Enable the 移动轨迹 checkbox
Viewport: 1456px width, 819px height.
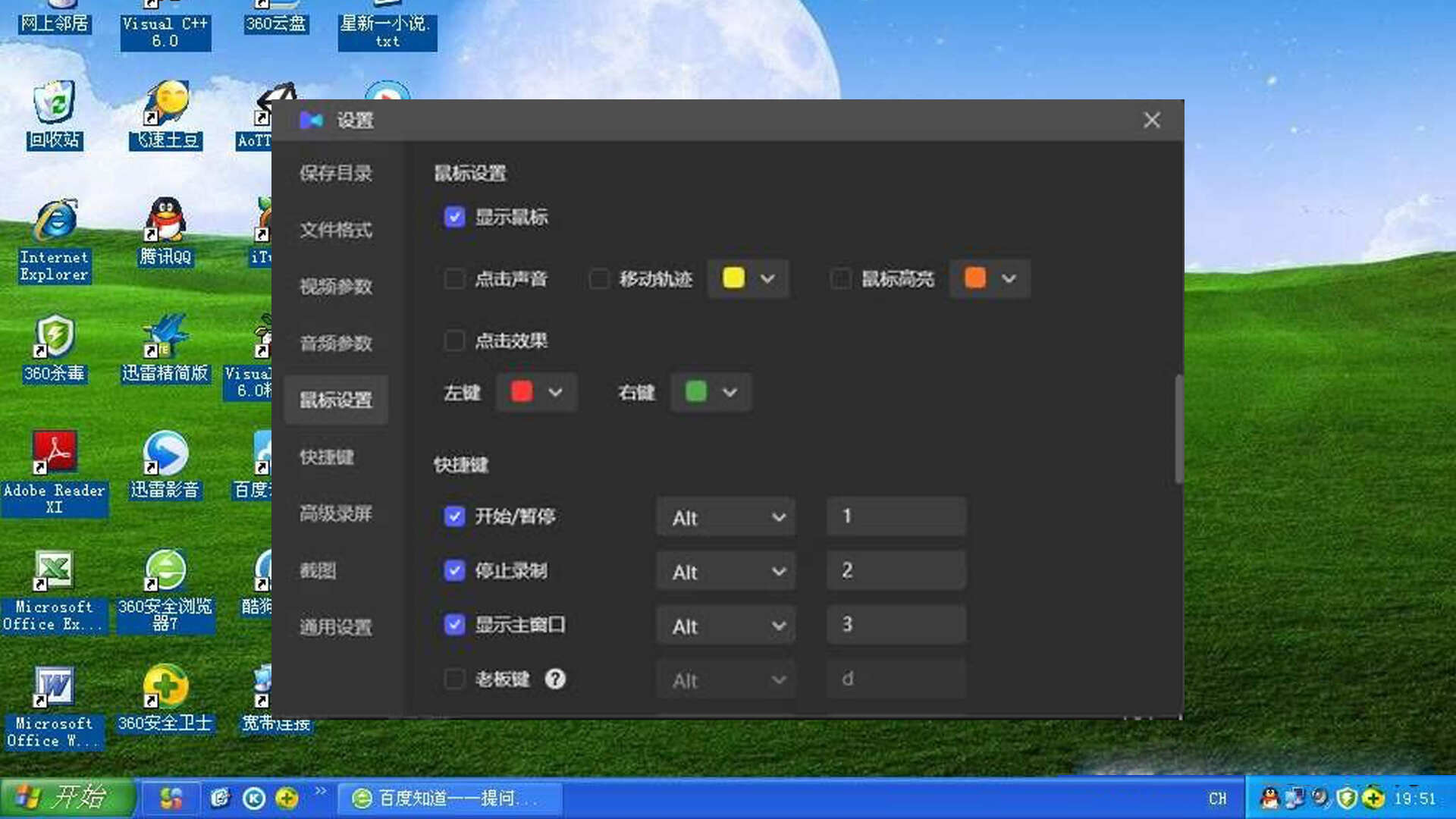pyautogui.click(x=599, y=279)
